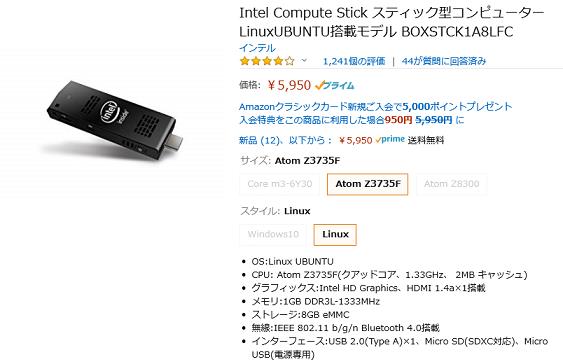Expand the rating breakdown chevron

pyautogui.click(x=304, y=60)
